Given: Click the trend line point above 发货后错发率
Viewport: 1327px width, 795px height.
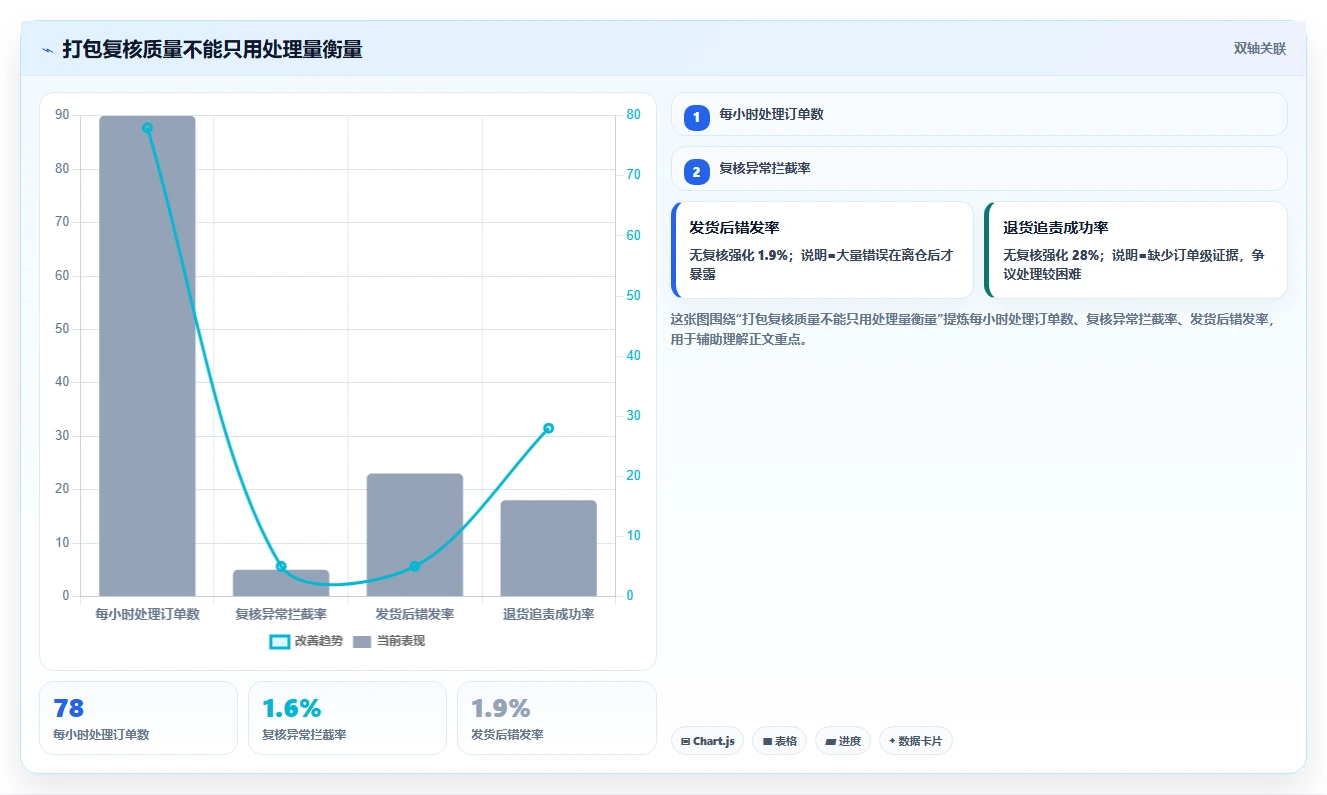Looking at the screenshot, I should (x=415, y=566).
